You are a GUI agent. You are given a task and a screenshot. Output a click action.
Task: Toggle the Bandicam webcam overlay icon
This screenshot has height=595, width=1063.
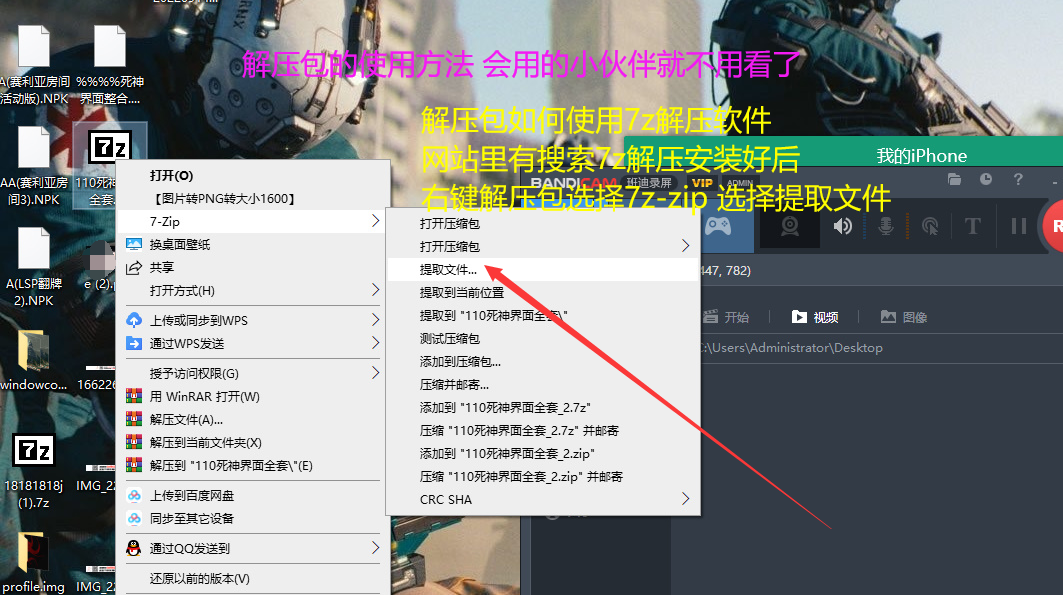coord(790,226)
